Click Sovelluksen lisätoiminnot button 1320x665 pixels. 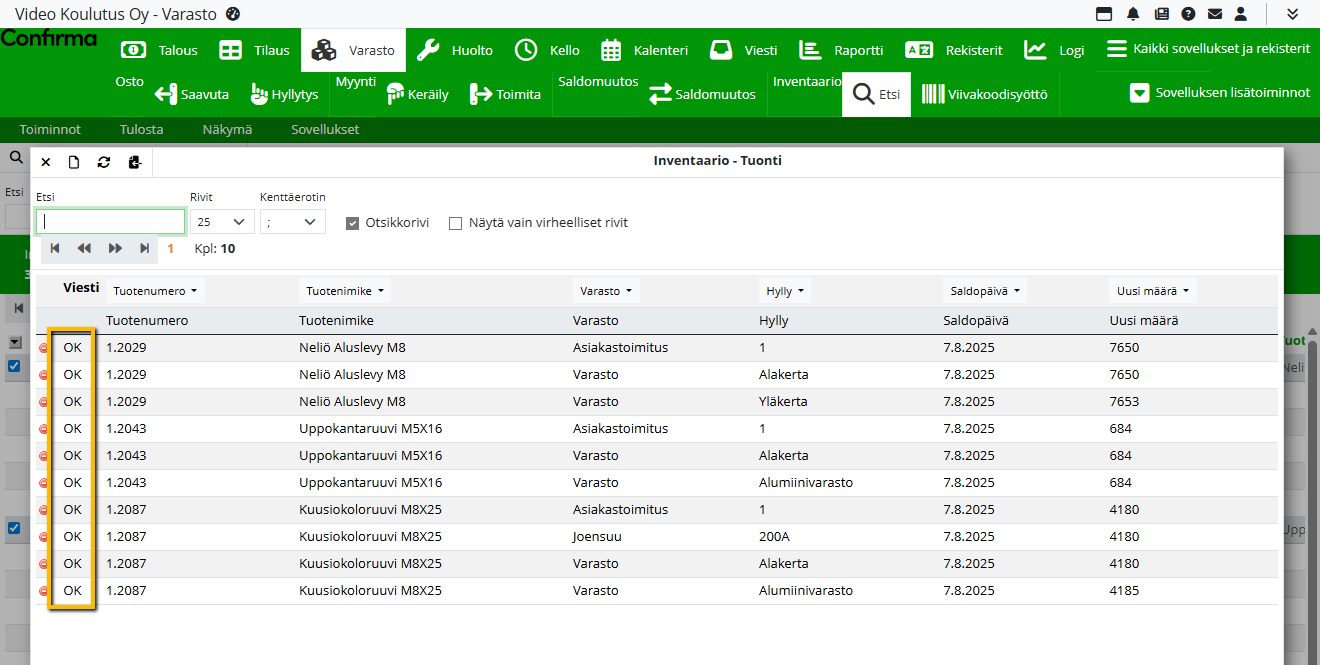pyautogui.click(x=1219, y=92)
